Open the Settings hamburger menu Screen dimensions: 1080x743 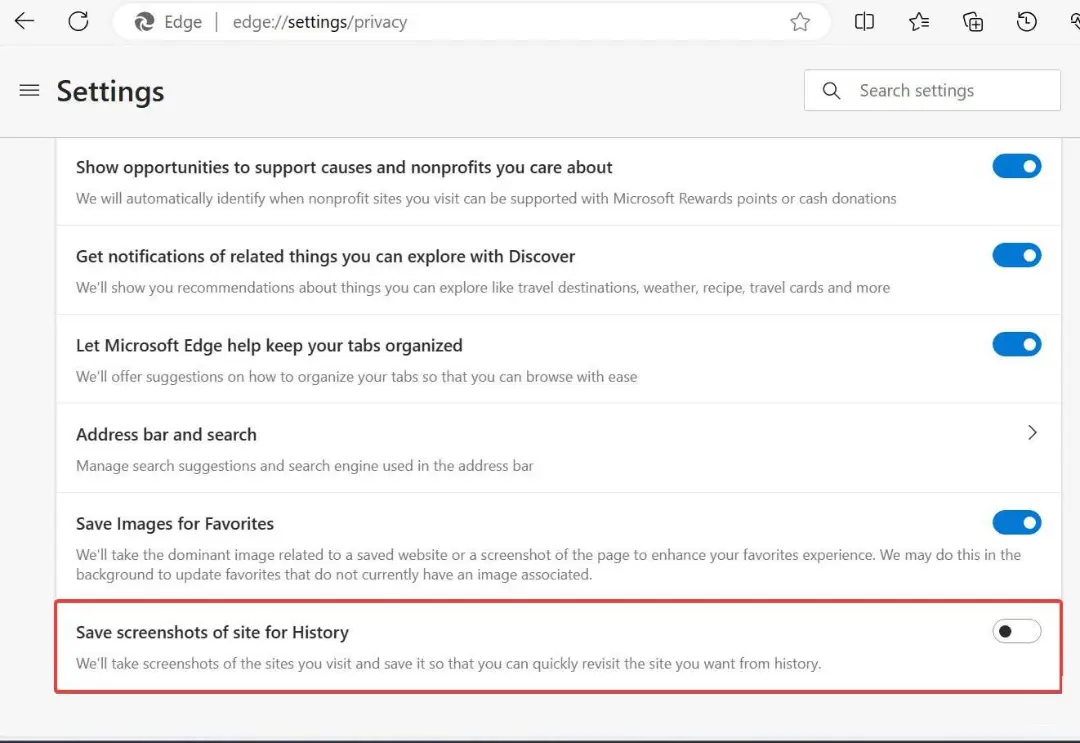29,90
